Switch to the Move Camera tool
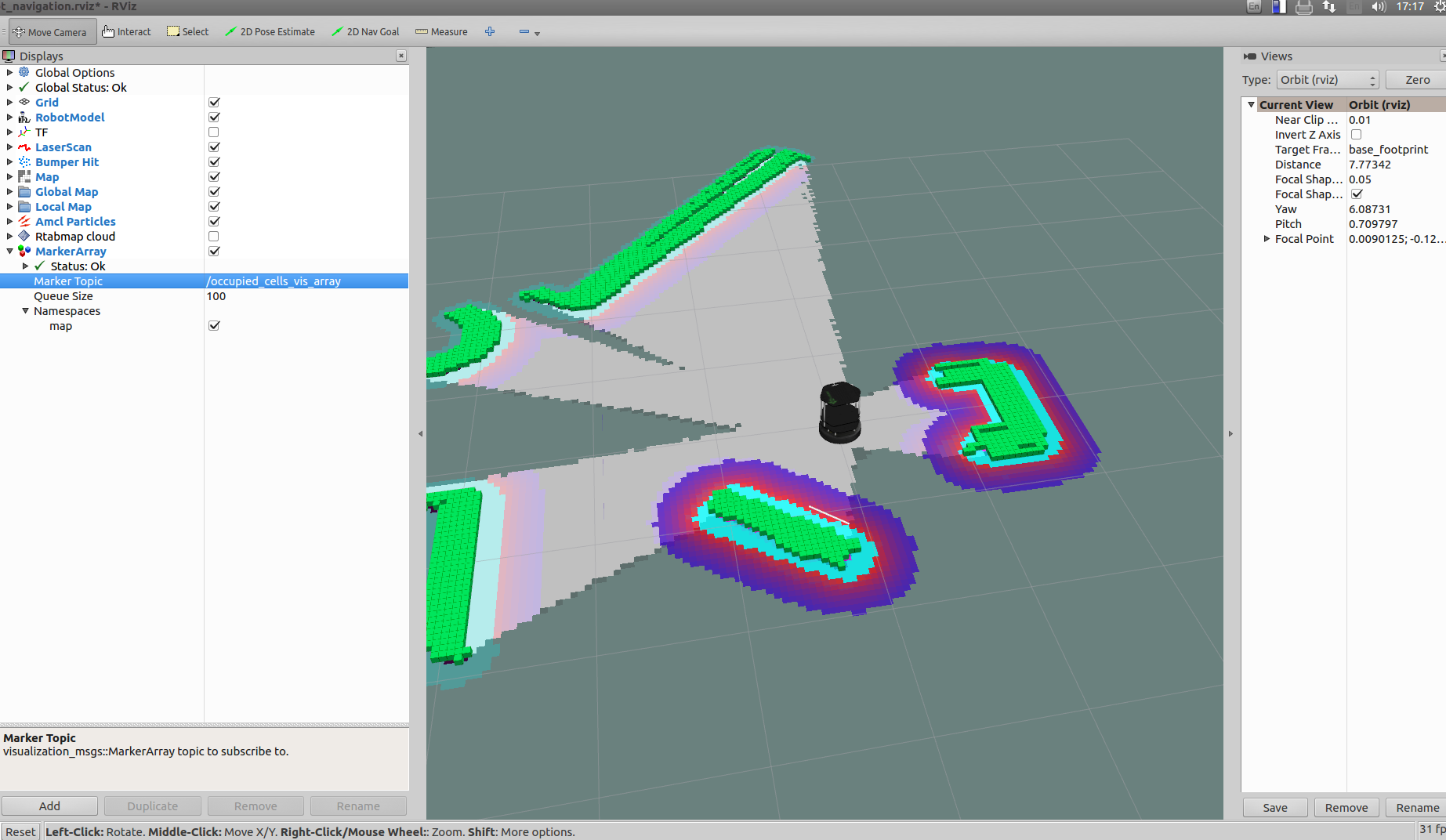This screenshot has height=840, width=1446. [52, 31]
